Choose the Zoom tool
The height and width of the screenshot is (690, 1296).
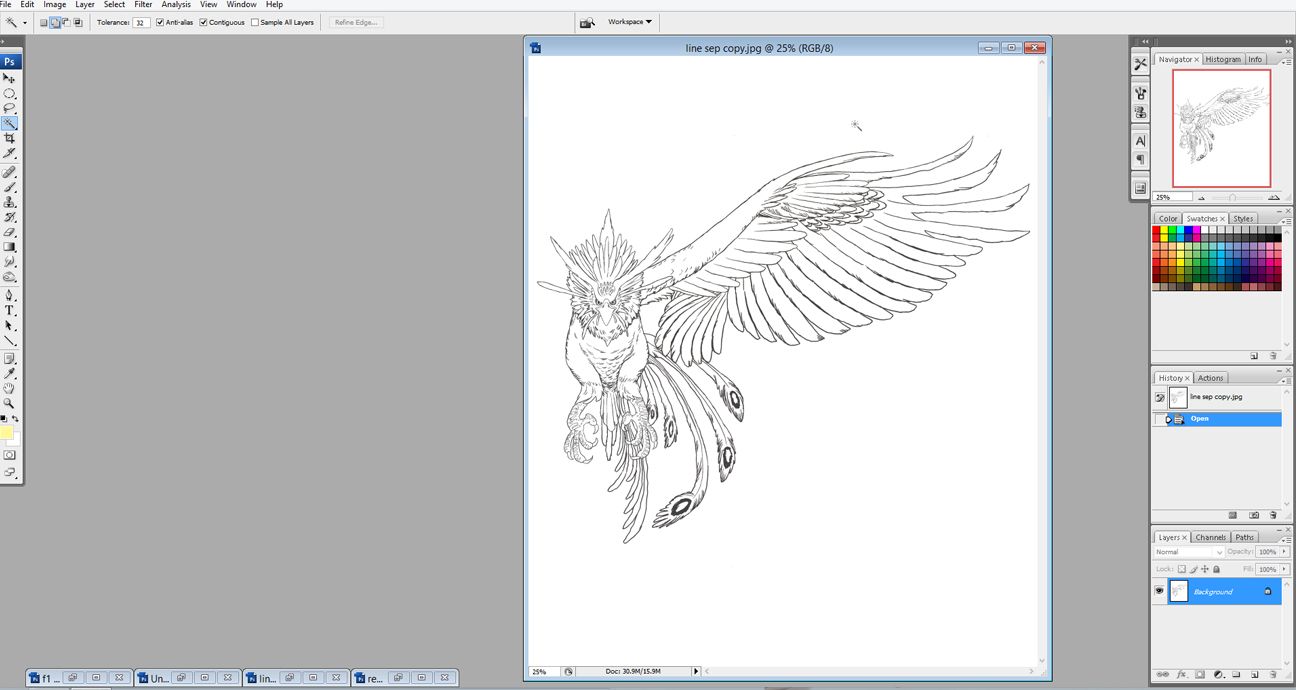(9, 403)
